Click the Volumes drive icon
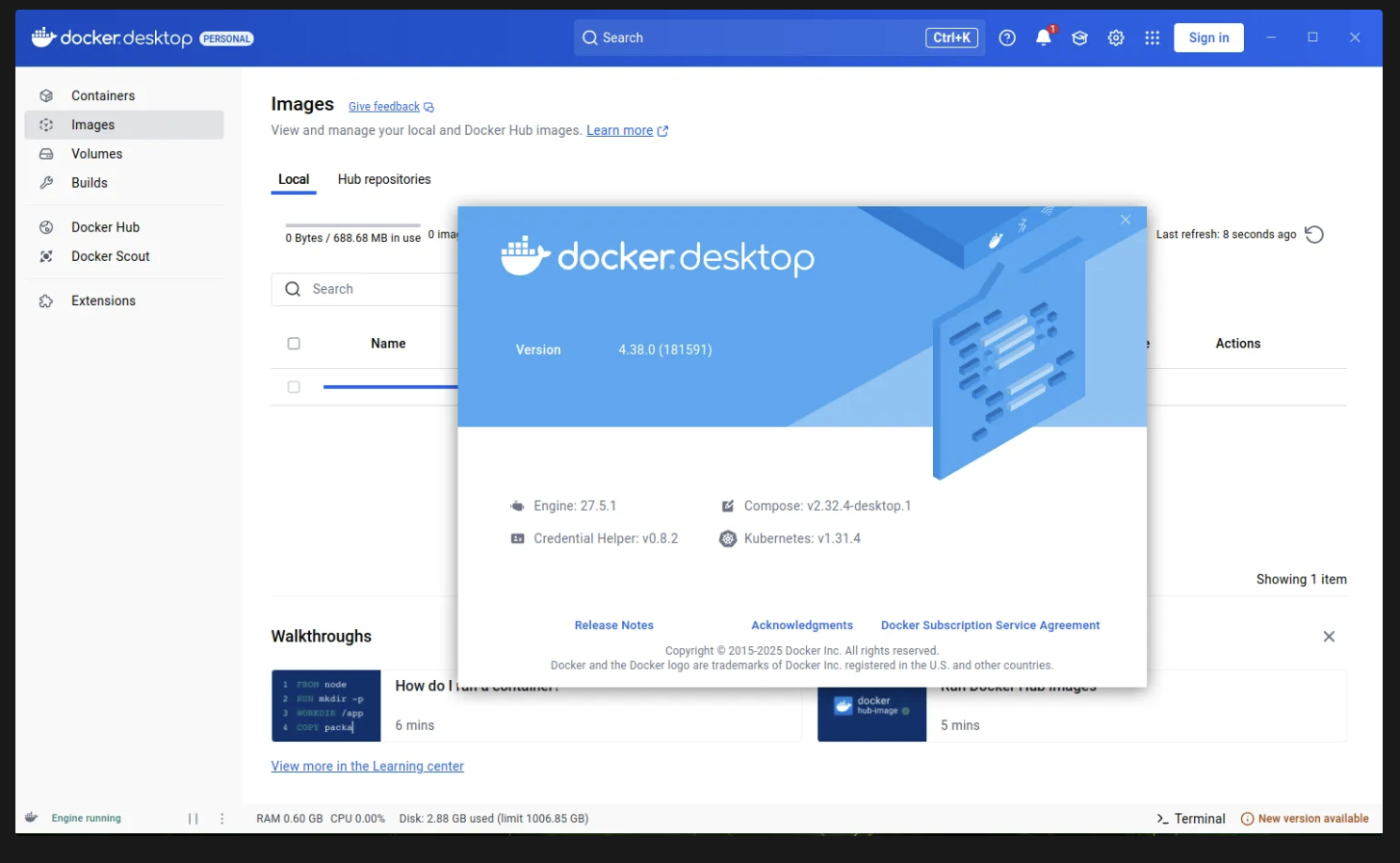This screenshot has height=863, width=1400. (x=46, y=153)
